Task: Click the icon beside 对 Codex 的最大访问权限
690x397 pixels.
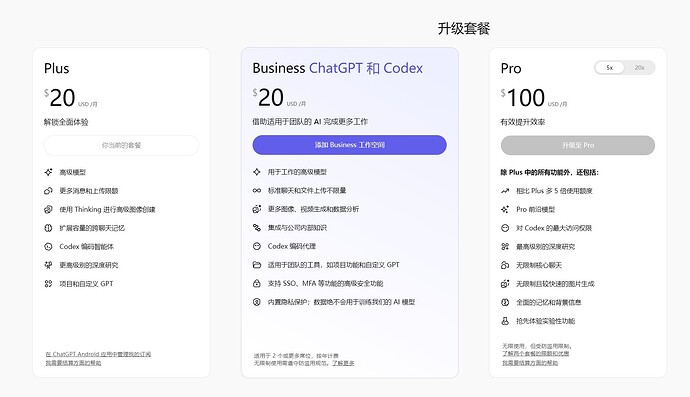Action: click(x=505, y=228)
